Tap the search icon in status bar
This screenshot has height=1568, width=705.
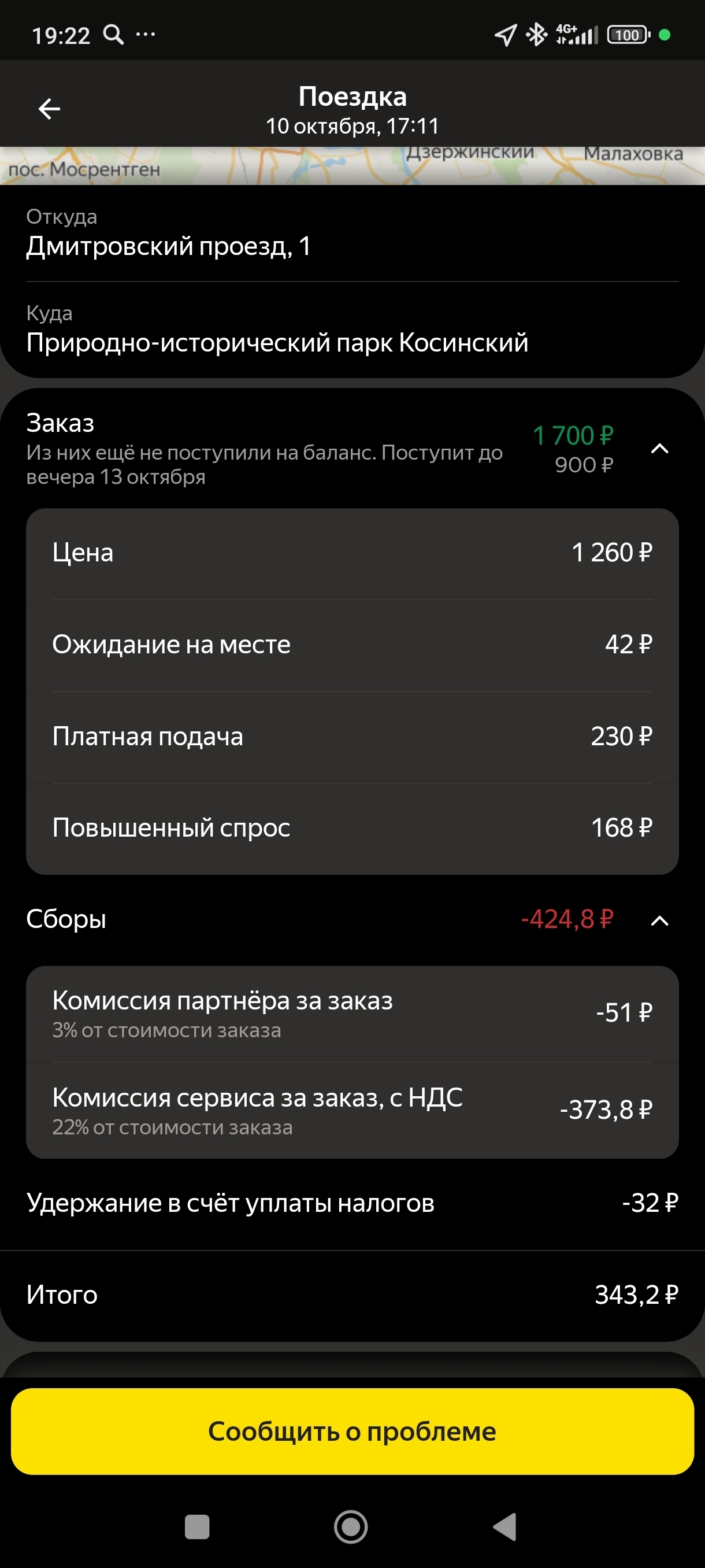[x=113, y=35]
